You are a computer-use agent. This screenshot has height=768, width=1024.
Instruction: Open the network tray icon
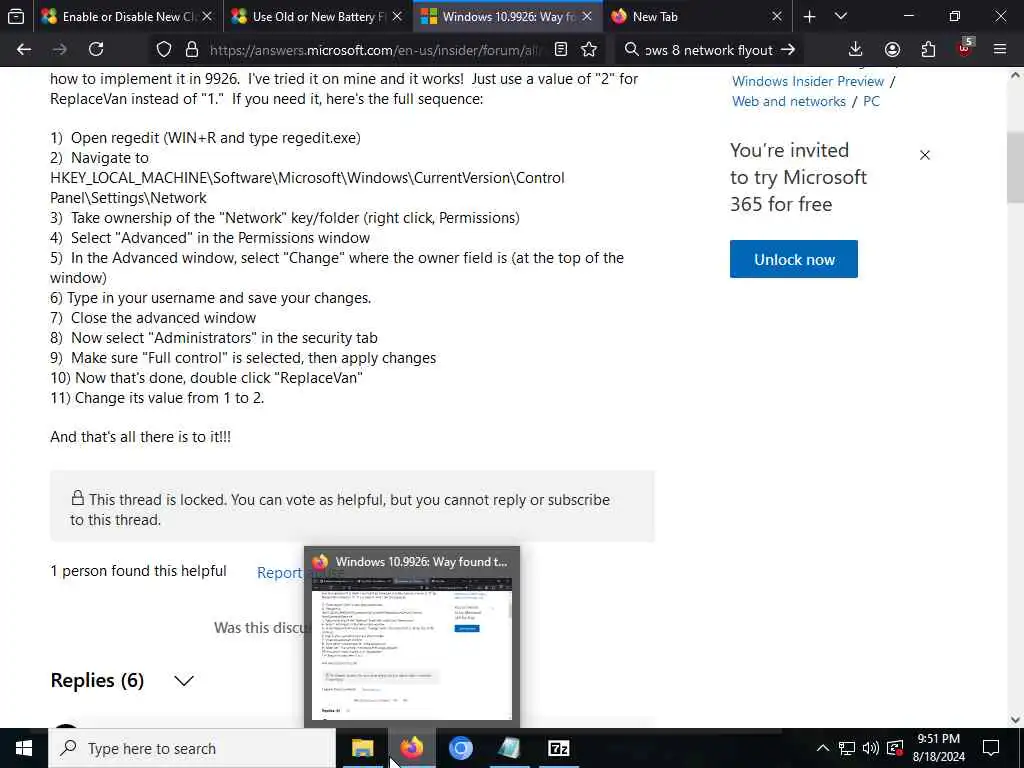[x=847, y=748]
